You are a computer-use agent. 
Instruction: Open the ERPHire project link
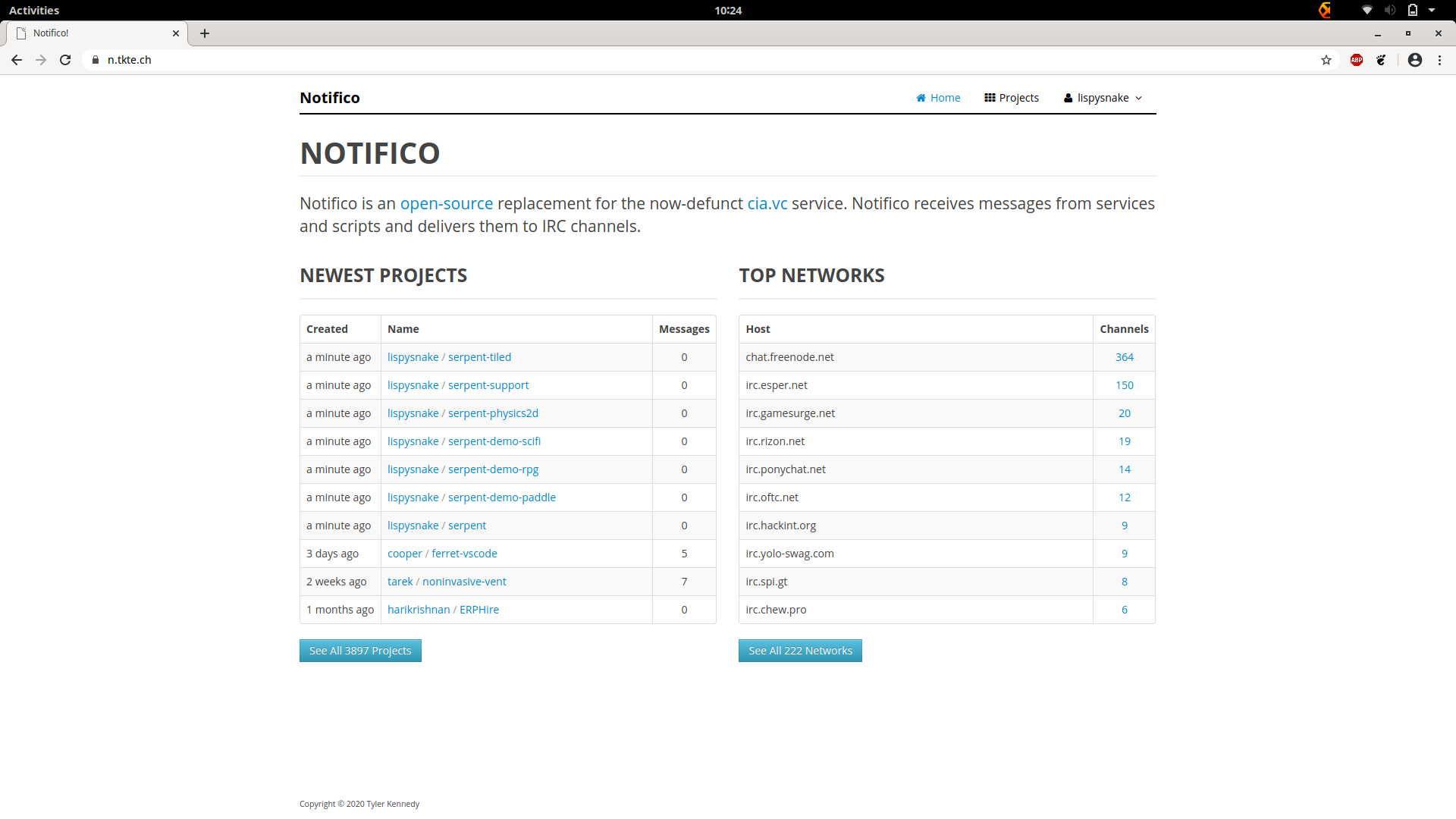tap(479, 610)
